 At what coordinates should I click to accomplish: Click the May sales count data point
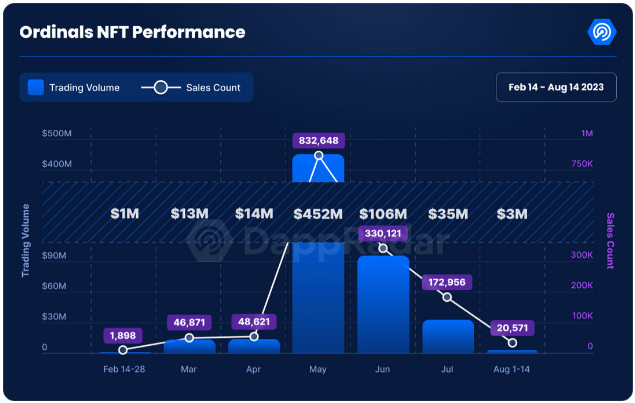(319, 156)
